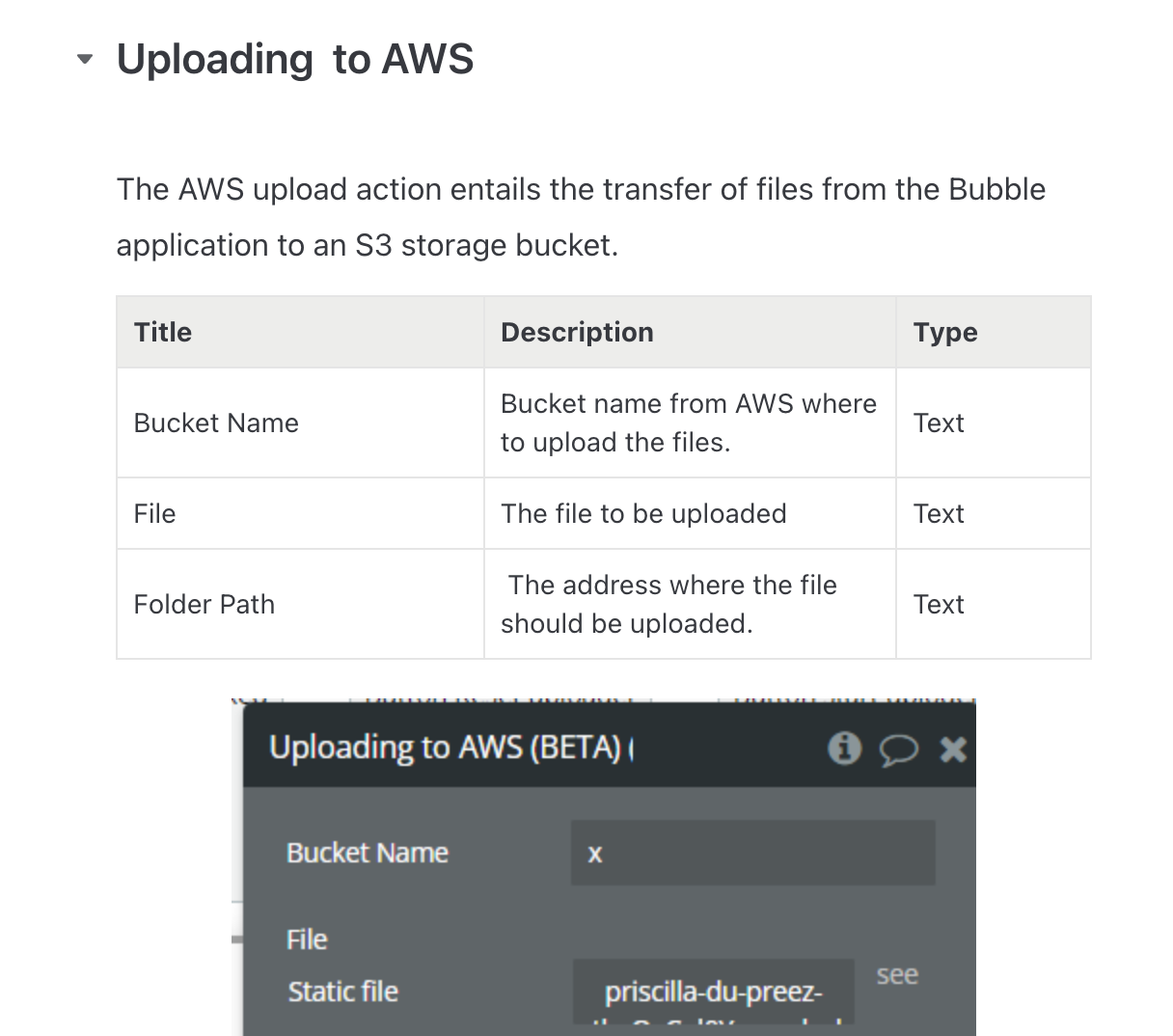Click the Bucket Name input field
This screenshot has height=1036, width=1173.
tap(752, 853)
